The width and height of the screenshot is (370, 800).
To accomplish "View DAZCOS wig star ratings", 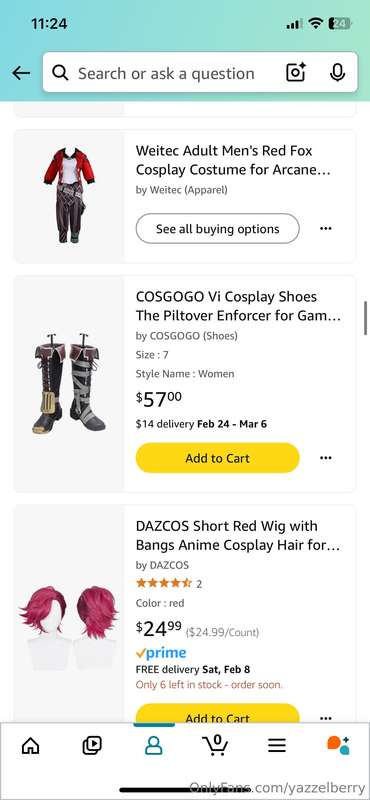I will pyautogui.click(x=164, y=583).
